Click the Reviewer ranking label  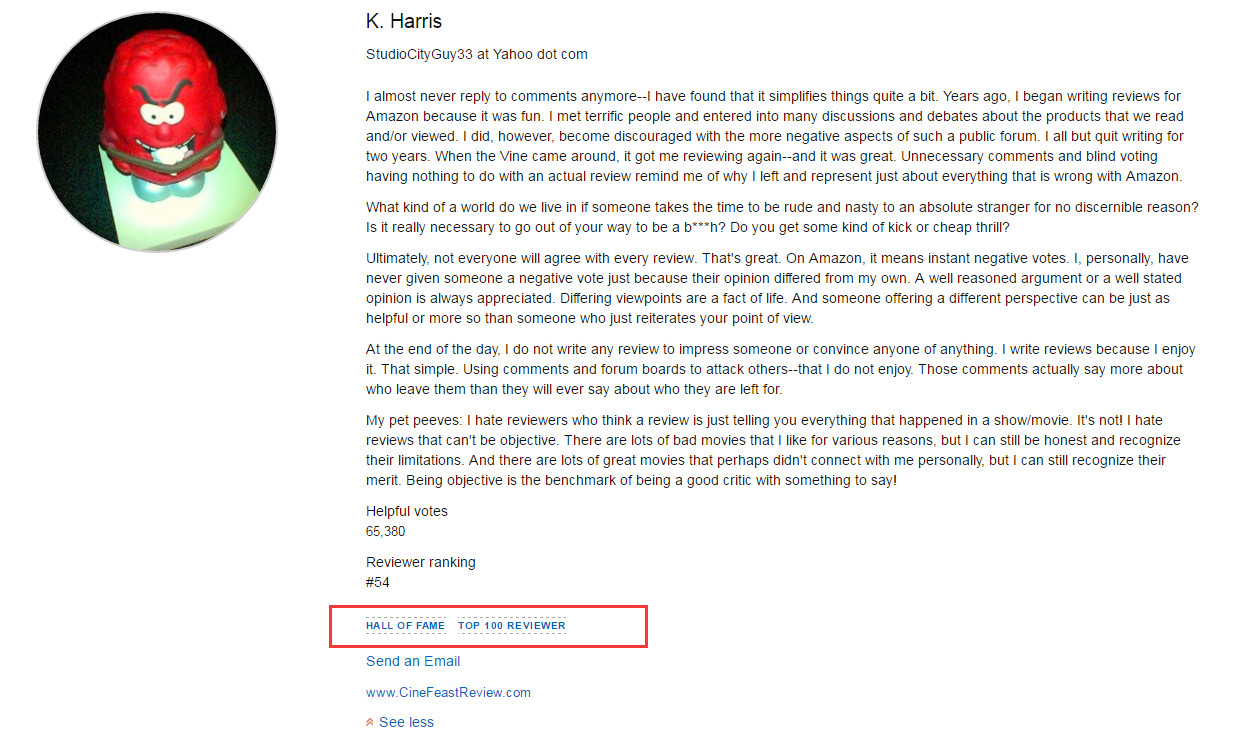point(421,562)
